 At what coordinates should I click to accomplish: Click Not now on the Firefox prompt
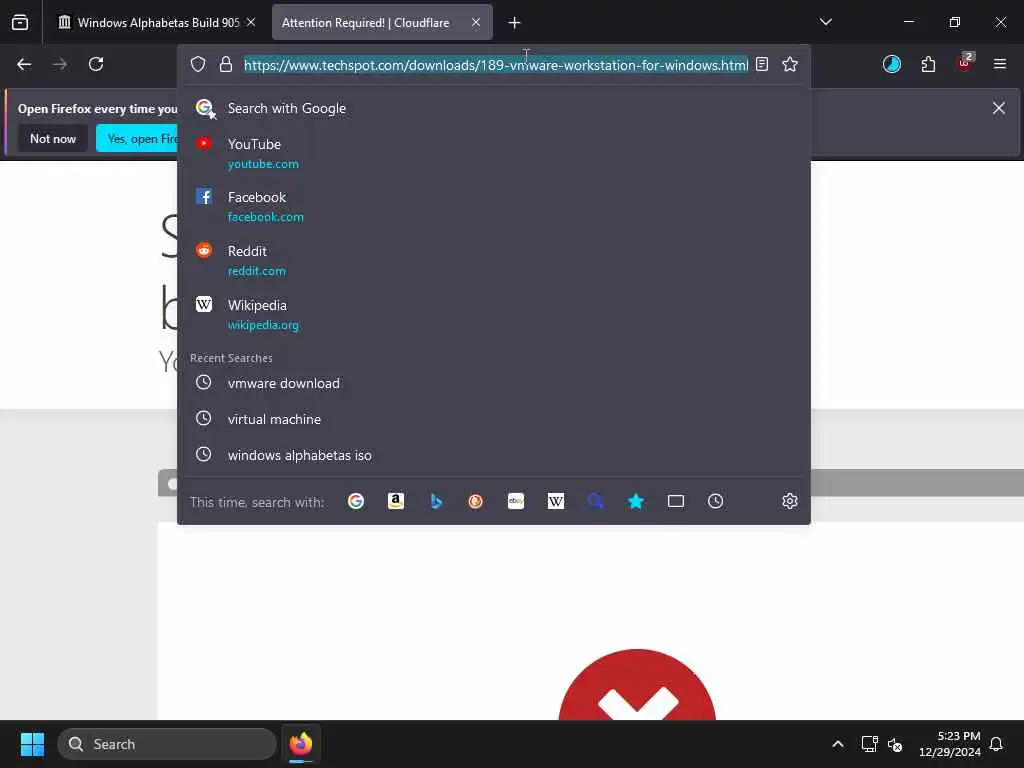[x=53, y=138]
